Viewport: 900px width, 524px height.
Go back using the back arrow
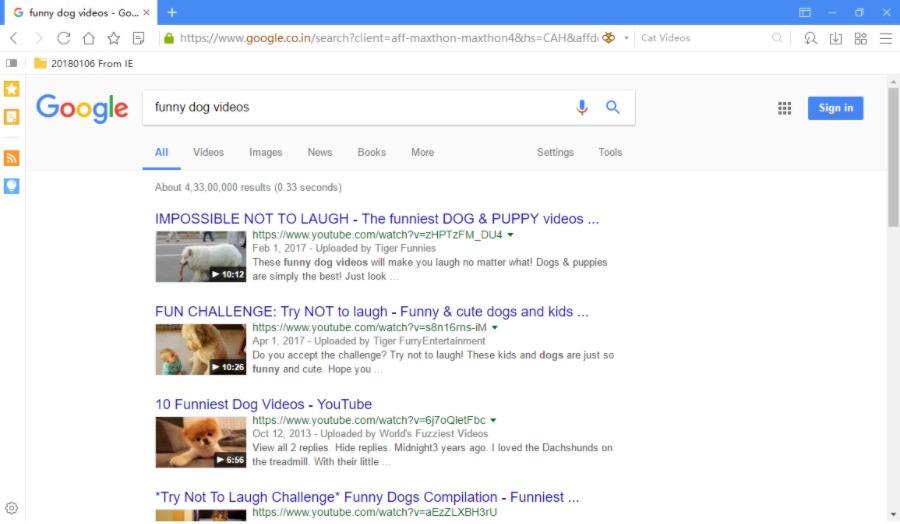14,38
